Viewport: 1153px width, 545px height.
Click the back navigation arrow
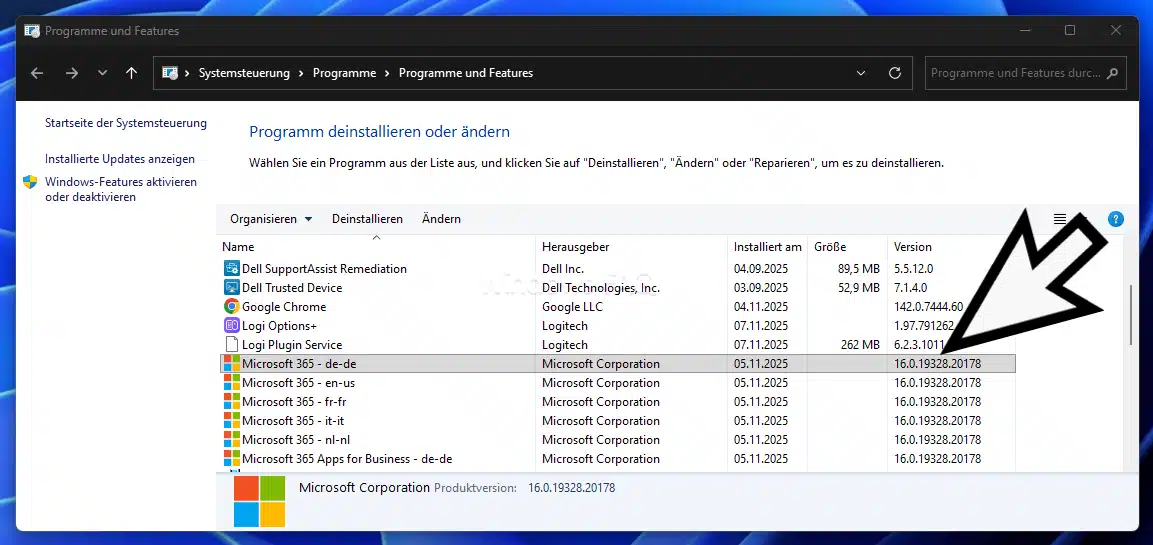pos(37,73)
